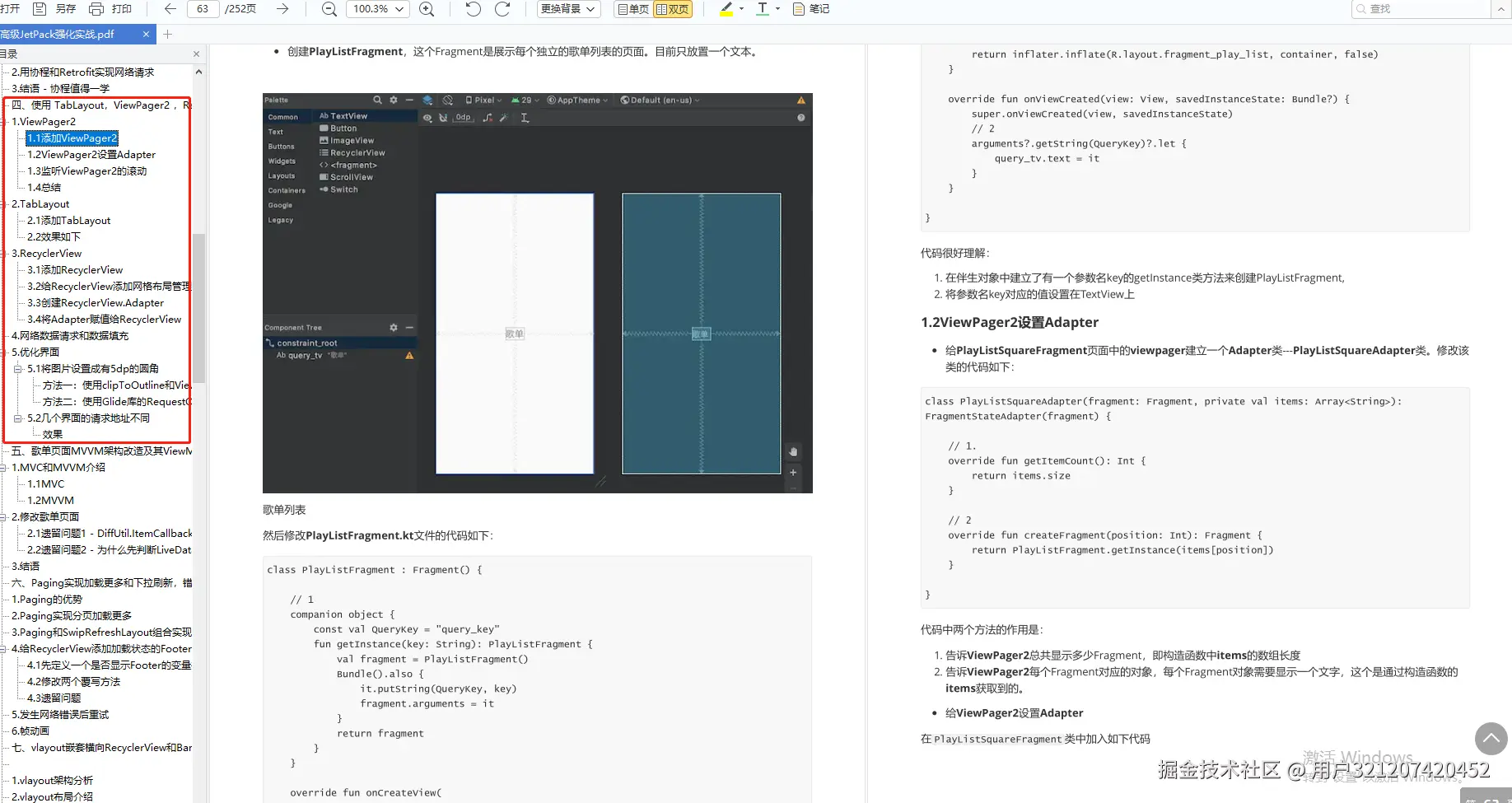Select the yellow highlighter tool
The width and height of the screenshot is (1512, 803).
726,9
